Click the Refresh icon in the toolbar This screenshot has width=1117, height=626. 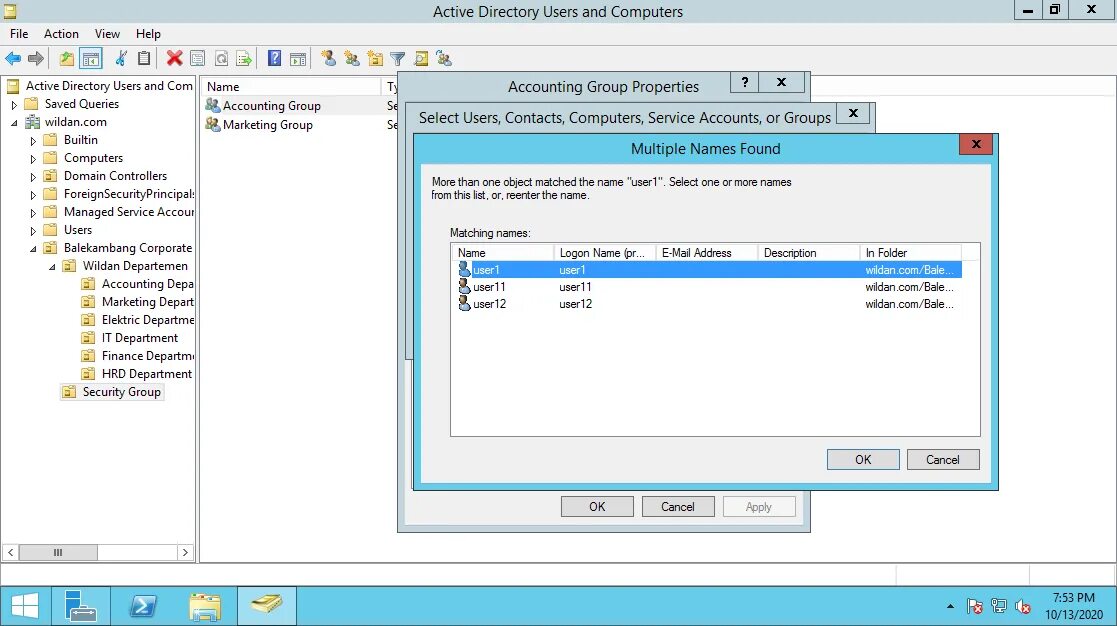pyautogui.click(x=222, y=58)
